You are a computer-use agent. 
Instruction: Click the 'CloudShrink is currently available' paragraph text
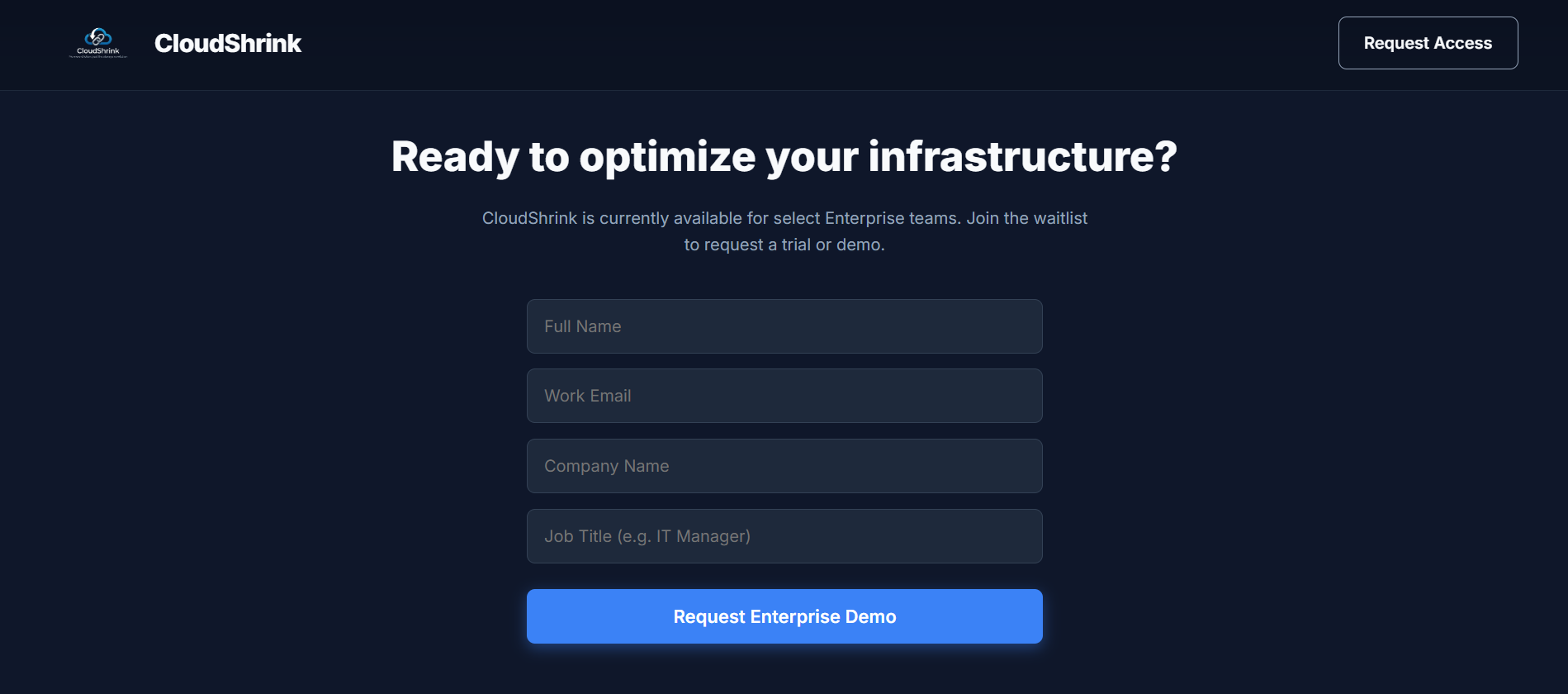[784, 231]
